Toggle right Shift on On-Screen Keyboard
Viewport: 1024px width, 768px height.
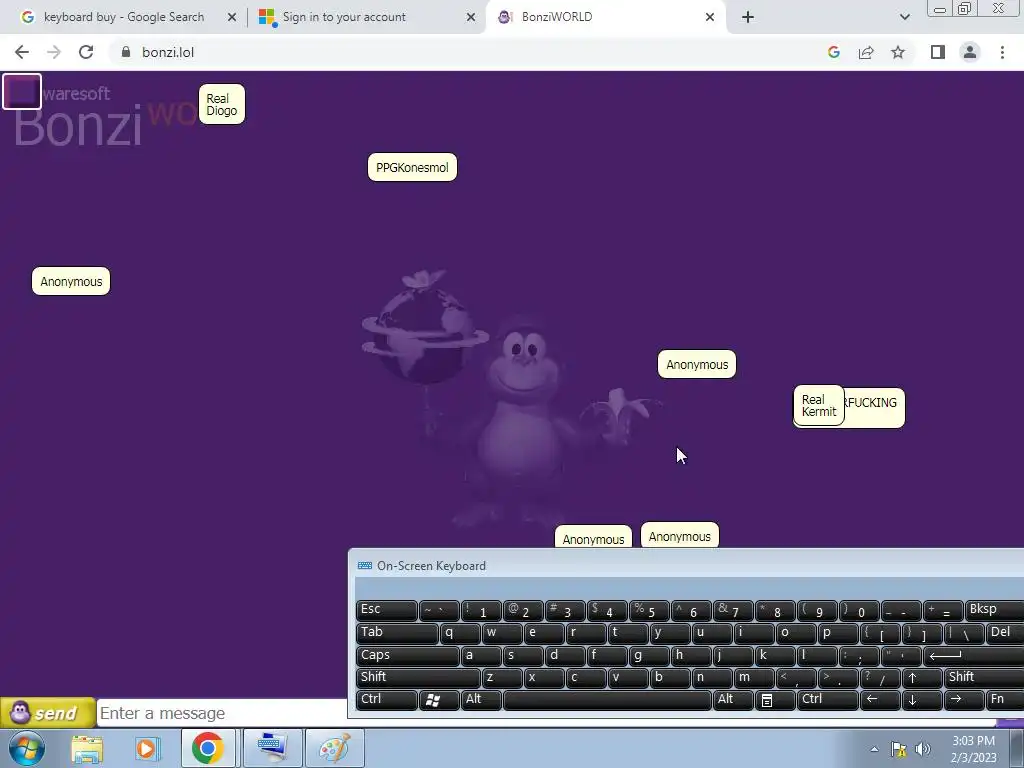(x=984, y=678)
